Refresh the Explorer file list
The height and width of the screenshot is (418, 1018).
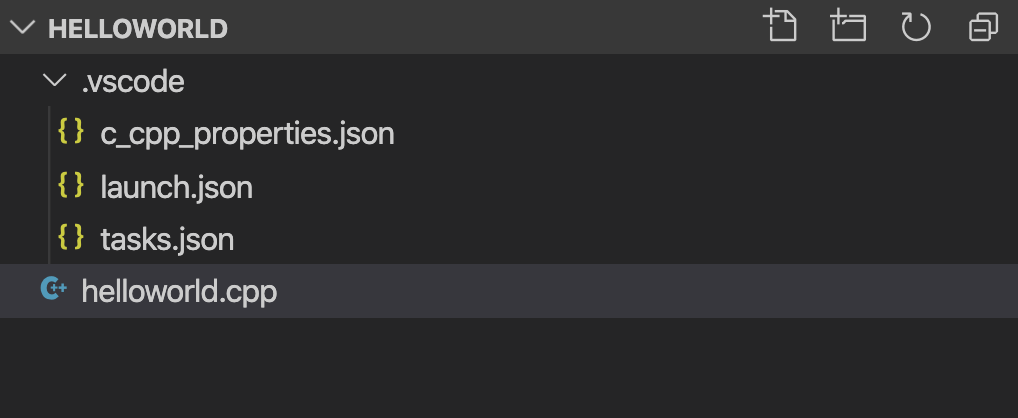[x=916, y=26]
